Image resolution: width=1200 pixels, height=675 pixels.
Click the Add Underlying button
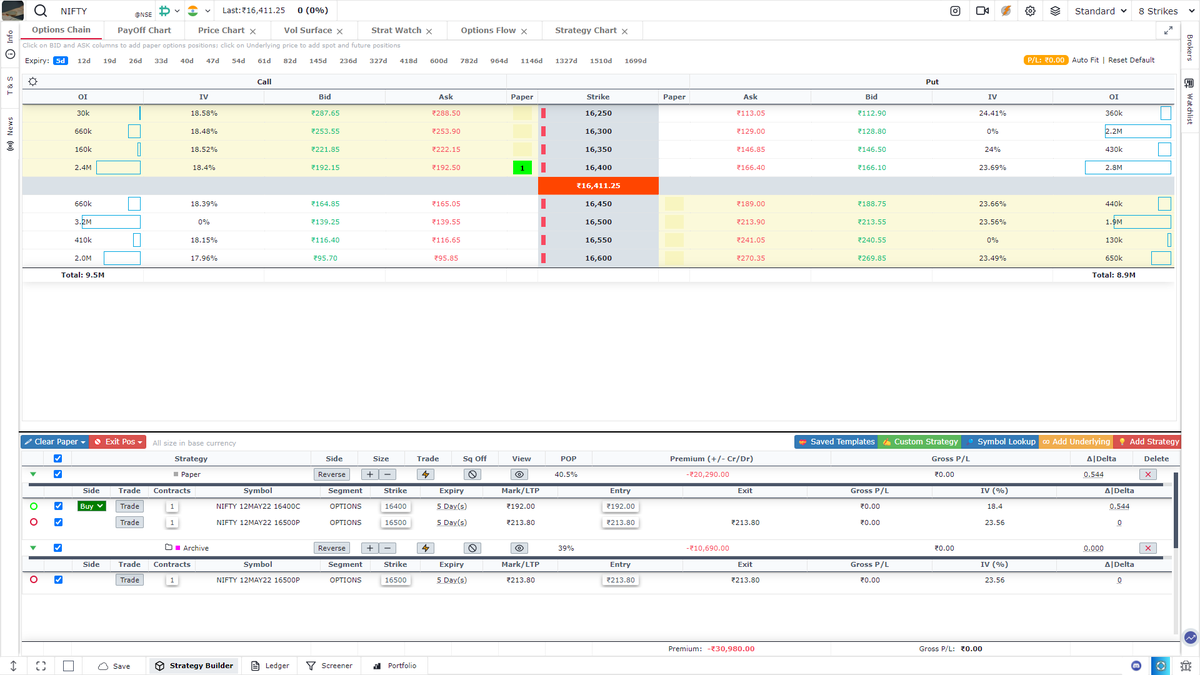[1076, 441]
